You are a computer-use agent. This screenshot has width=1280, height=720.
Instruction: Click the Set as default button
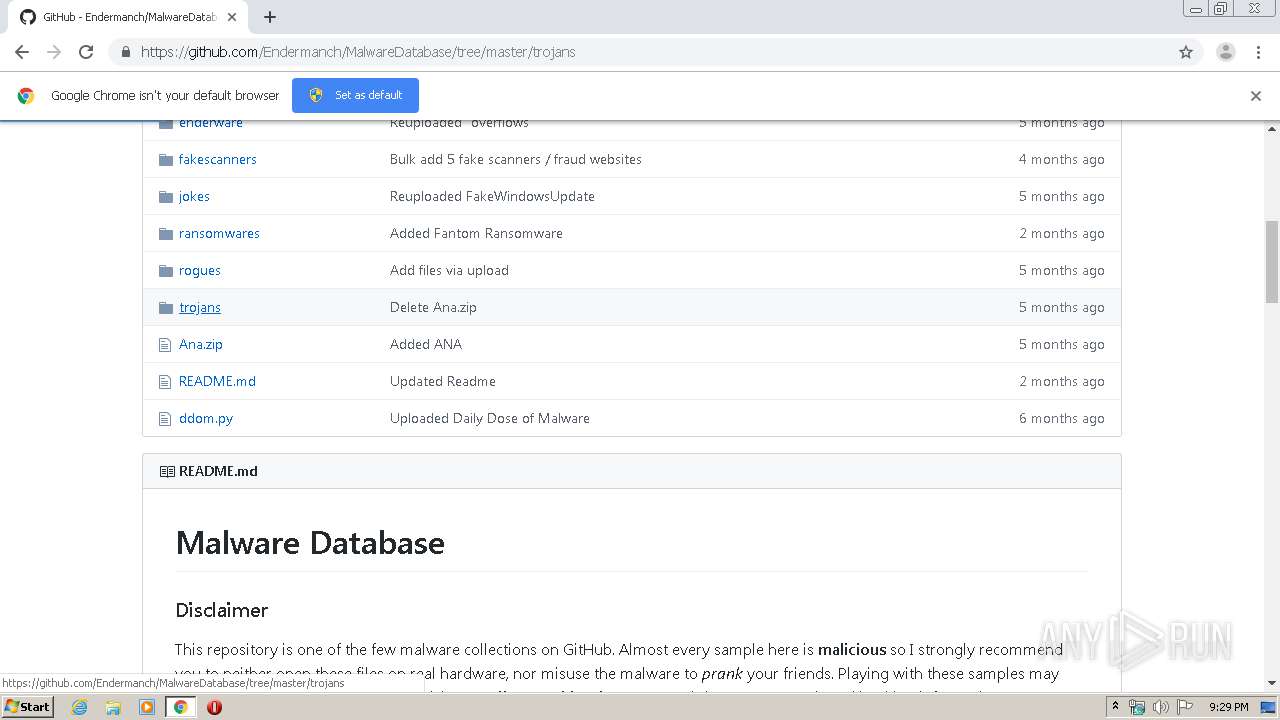[355, 95]
